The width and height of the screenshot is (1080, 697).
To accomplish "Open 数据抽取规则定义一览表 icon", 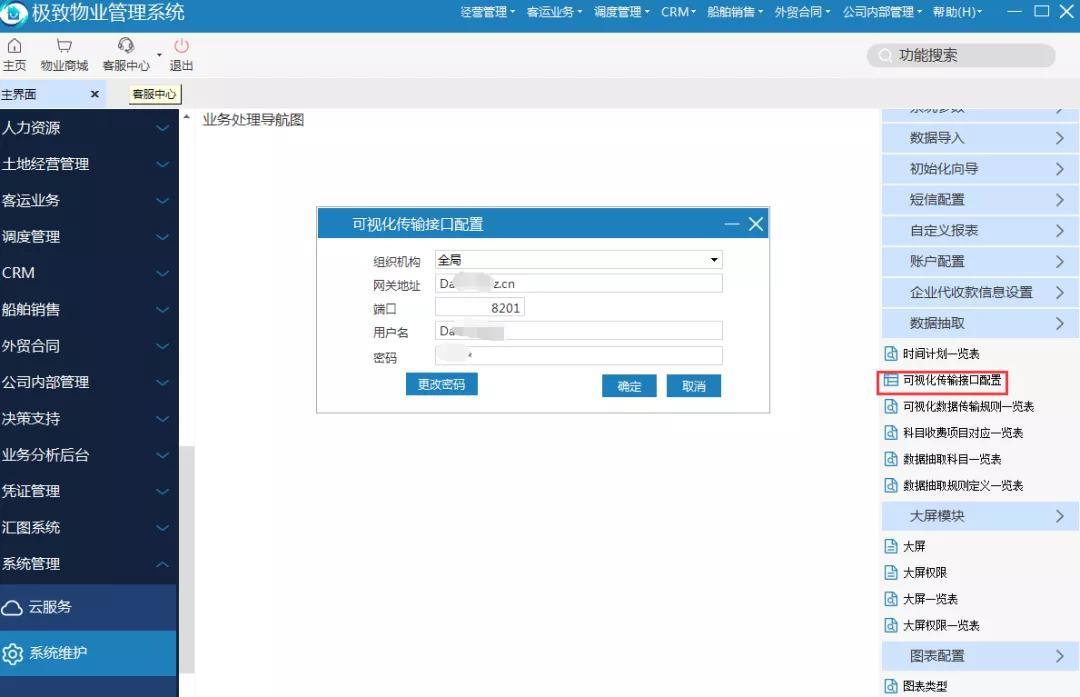I will (891, 485).
